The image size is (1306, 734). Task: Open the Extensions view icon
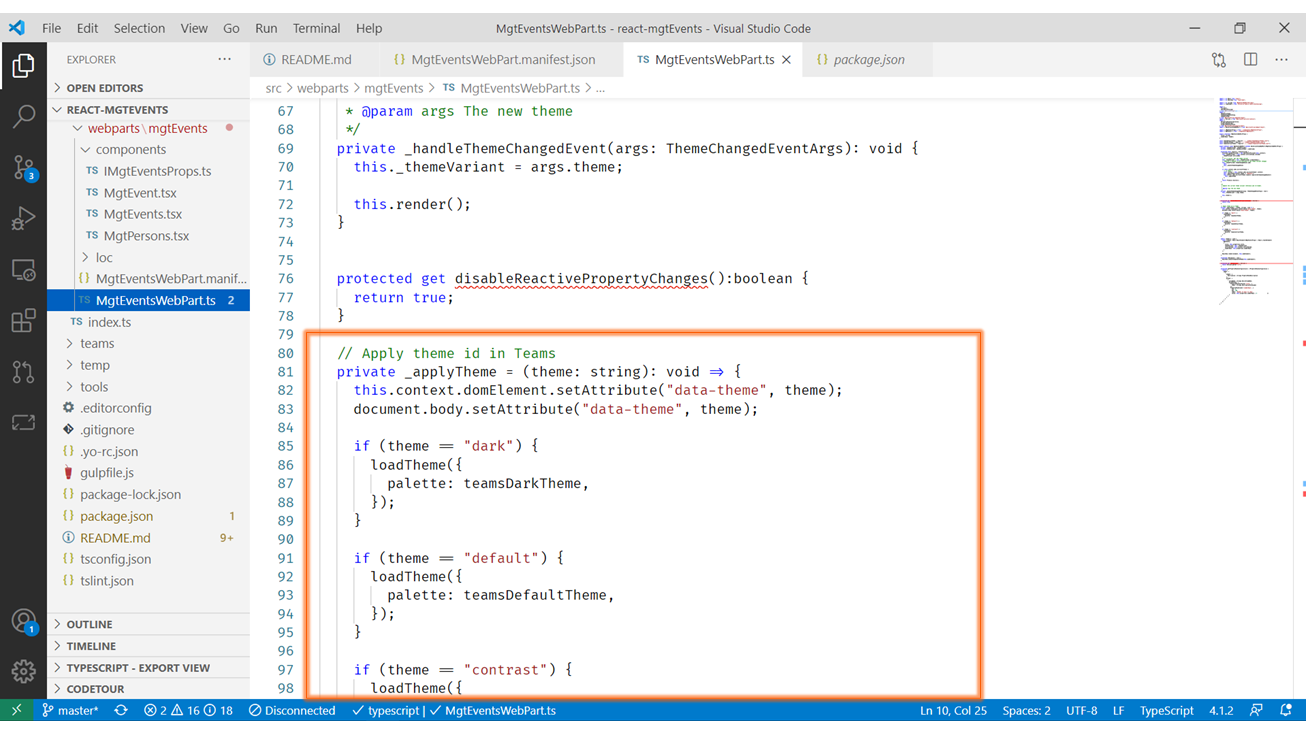pyautogui.click(x=23, y=321)
